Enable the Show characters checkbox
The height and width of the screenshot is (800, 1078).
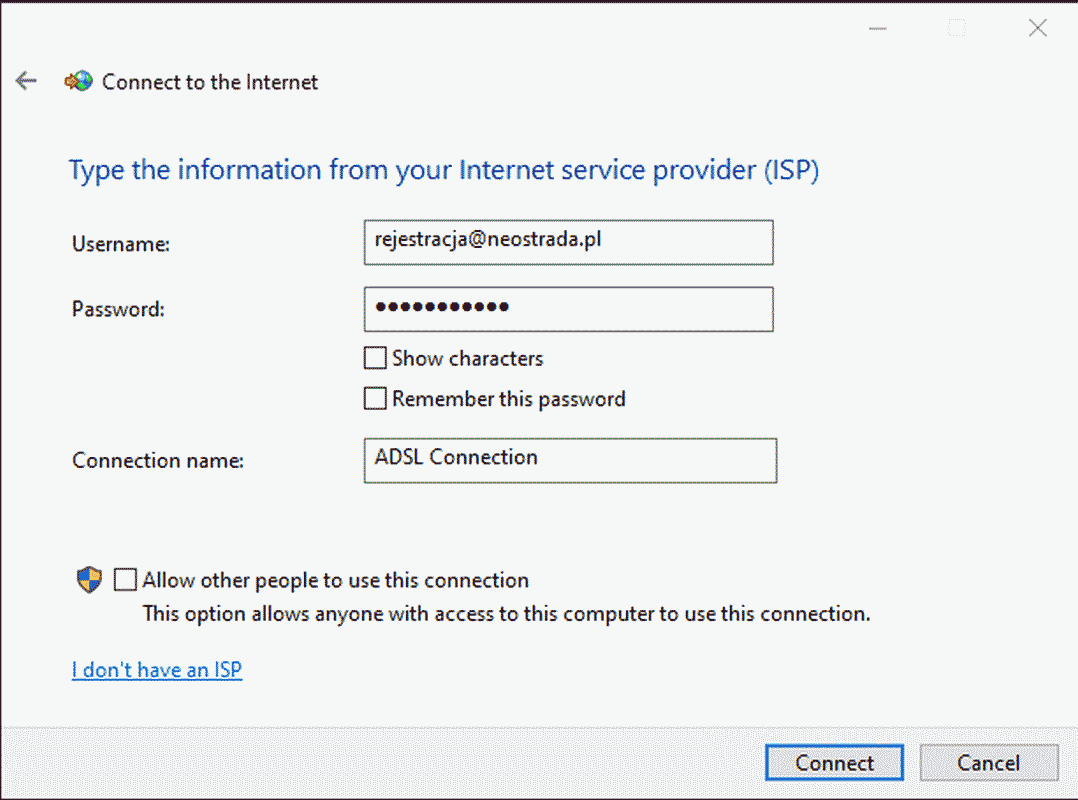coord(375,358)
